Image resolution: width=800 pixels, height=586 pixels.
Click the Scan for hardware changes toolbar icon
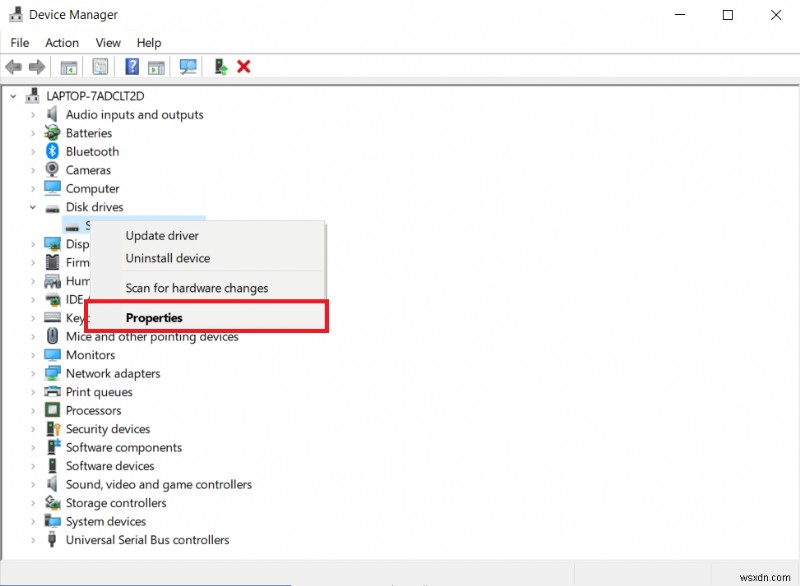click(188, 66)
